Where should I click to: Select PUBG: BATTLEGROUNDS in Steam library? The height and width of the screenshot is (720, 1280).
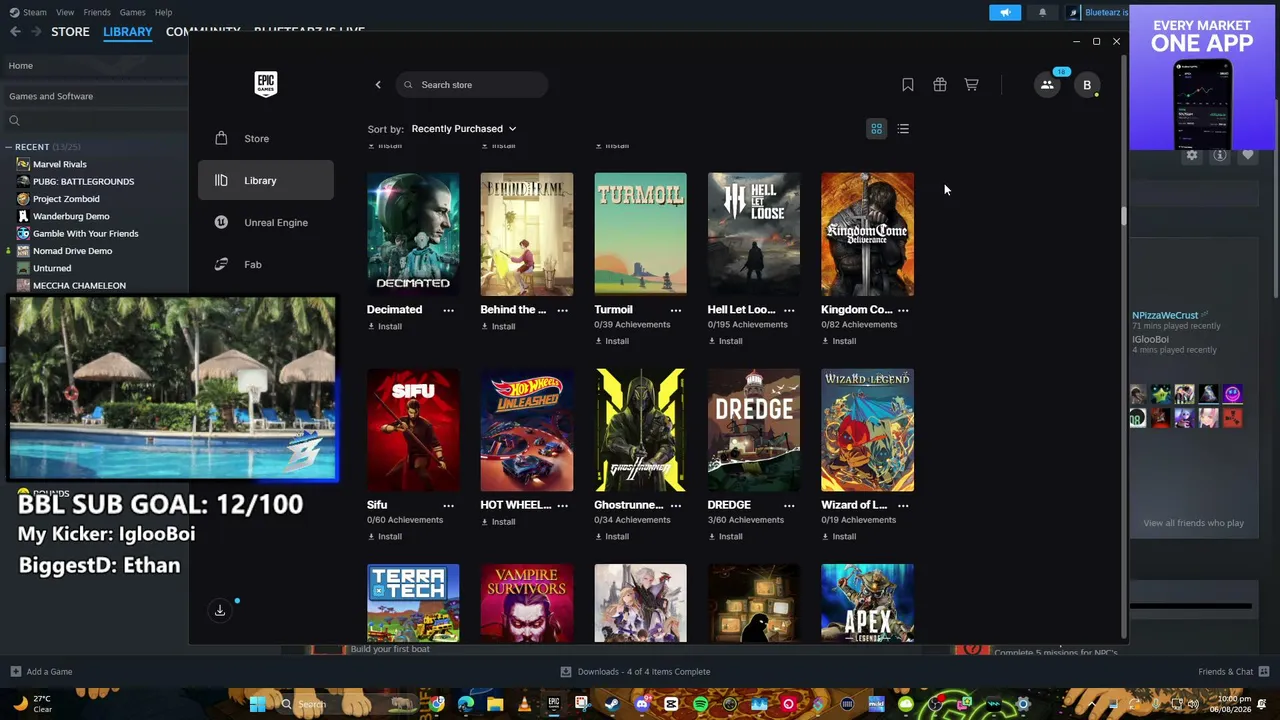[x=83, y=182]
